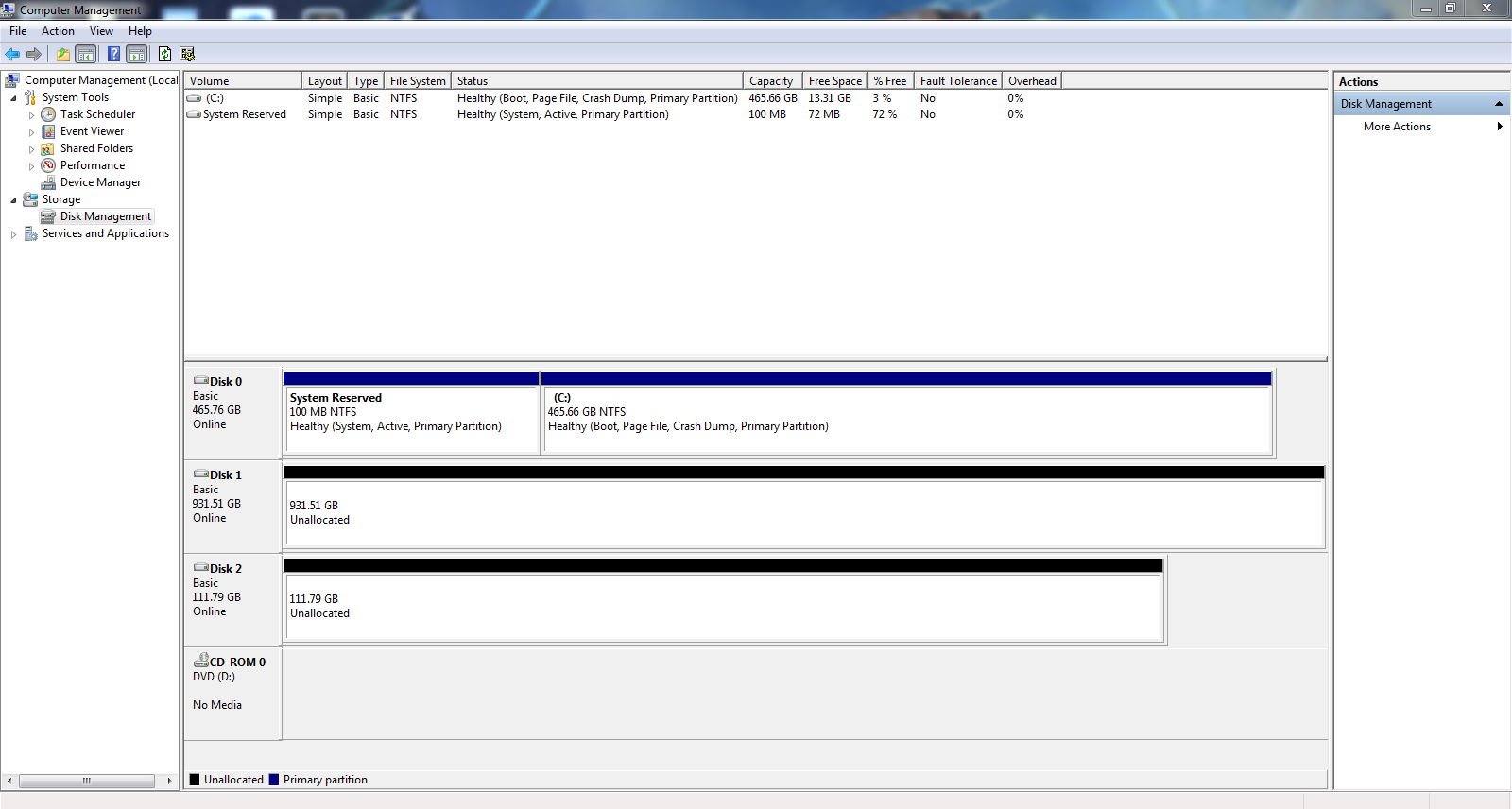Open the Help question mark toolbar icon

[x=113, y=54]
